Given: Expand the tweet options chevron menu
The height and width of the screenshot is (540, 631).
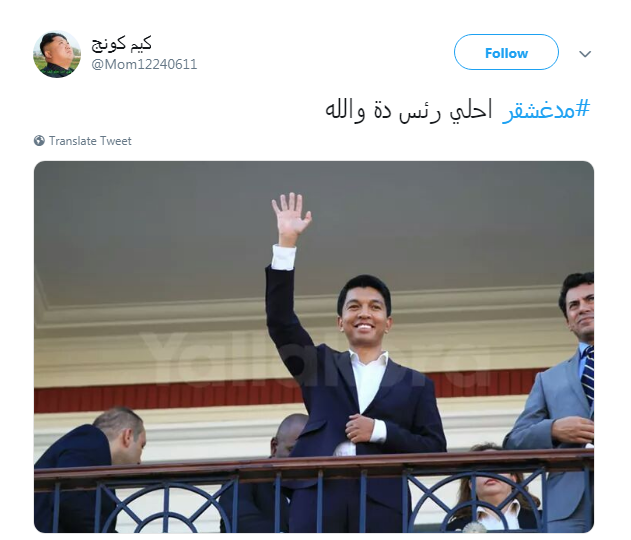Looking at the screenshot, I should point(585,54).
